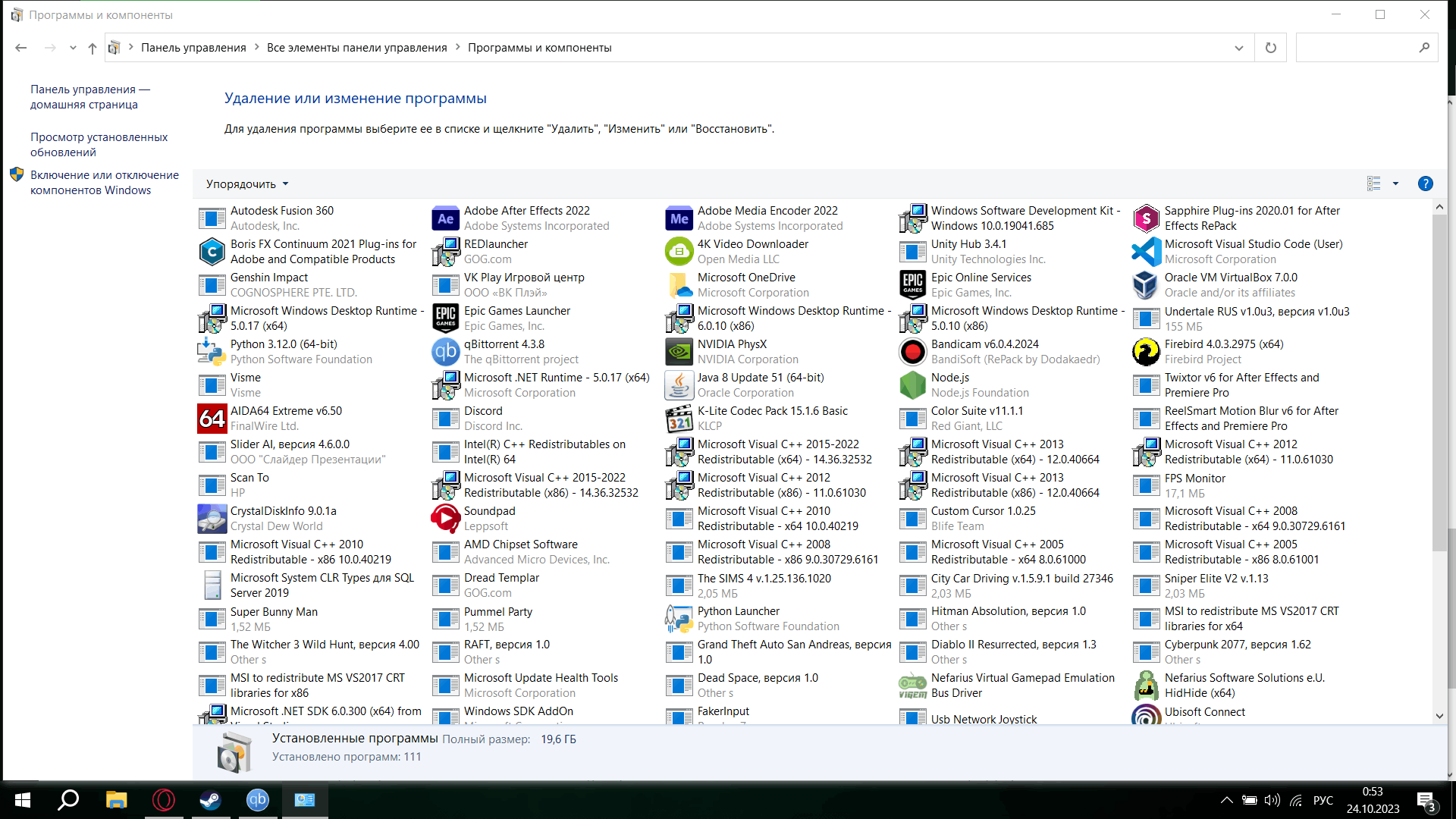Click the qBittorrent 4.3.8 icon
This screenshot has width=1456, height=819.
coord(446,352)
